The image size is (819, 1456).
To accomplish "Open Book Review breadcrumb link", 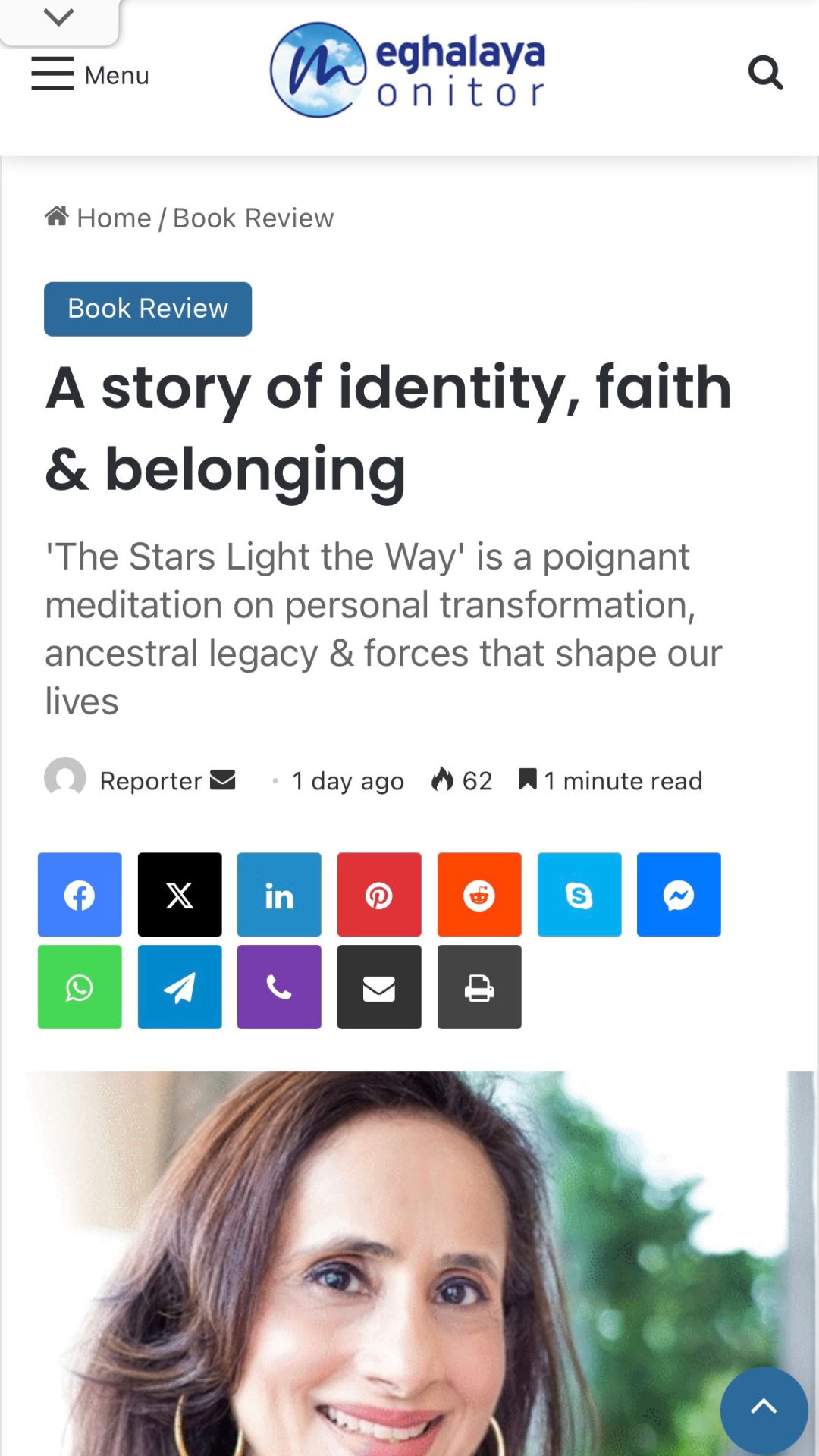I will 253,218.
